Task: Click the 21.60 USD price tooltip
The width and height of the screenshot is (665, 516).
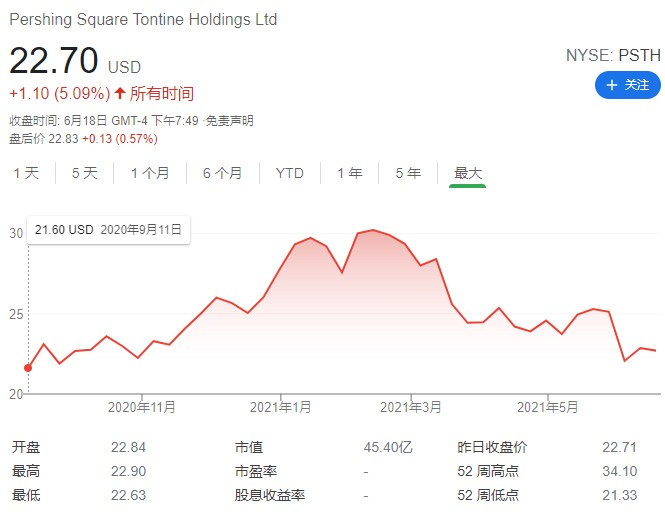Action: 64,230
